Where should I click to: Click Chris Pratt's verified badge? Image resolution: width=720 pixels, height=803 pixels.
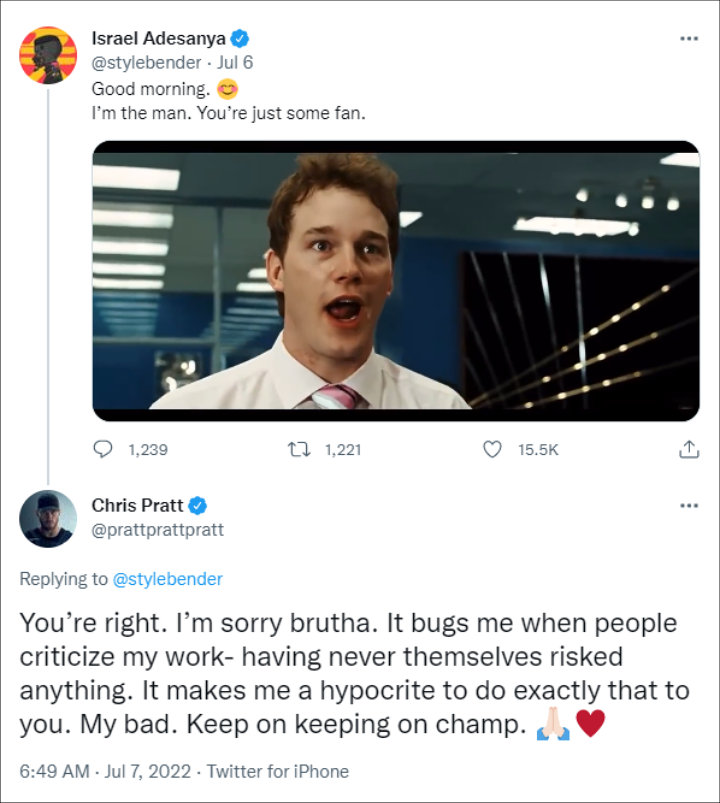[198, 505]
